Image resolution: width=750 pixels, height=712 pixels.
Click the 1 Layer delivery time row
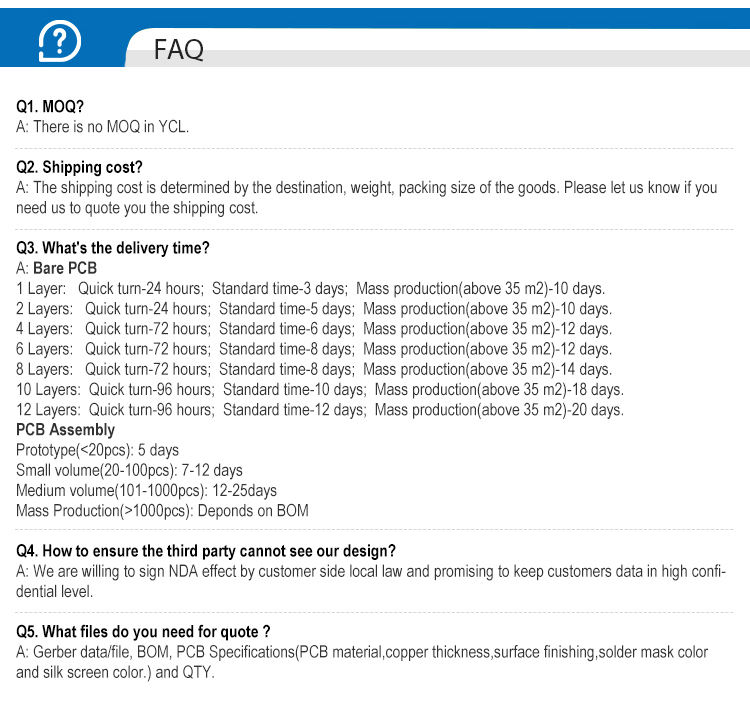coord(310,289)
